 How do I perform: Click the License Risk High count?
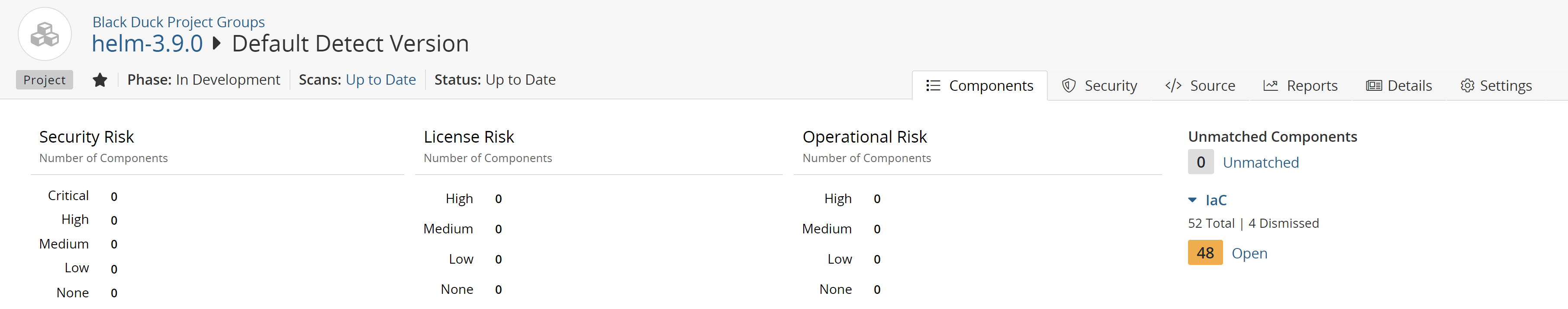click(499, 199)
